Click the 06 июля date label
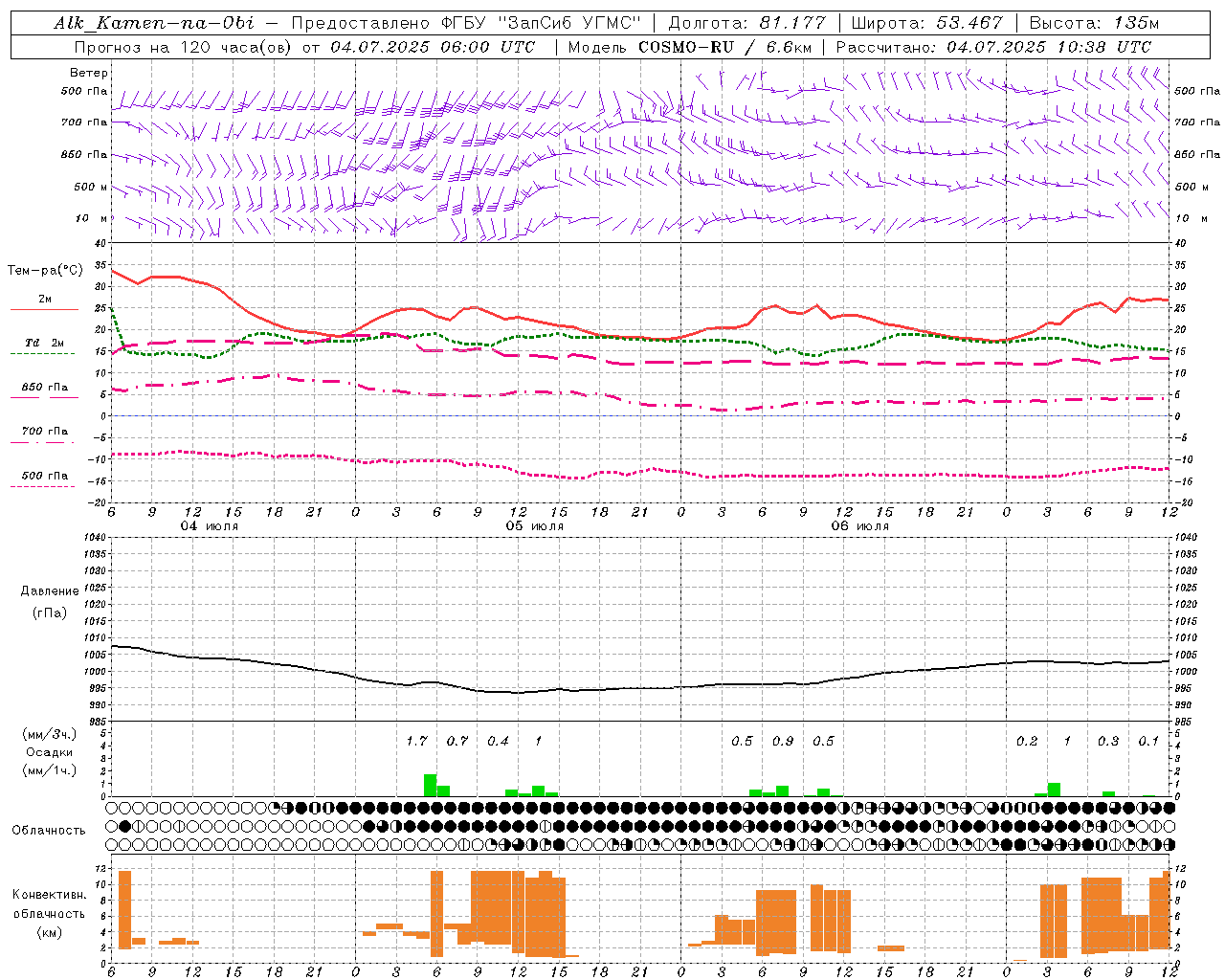 click(860, 526)
